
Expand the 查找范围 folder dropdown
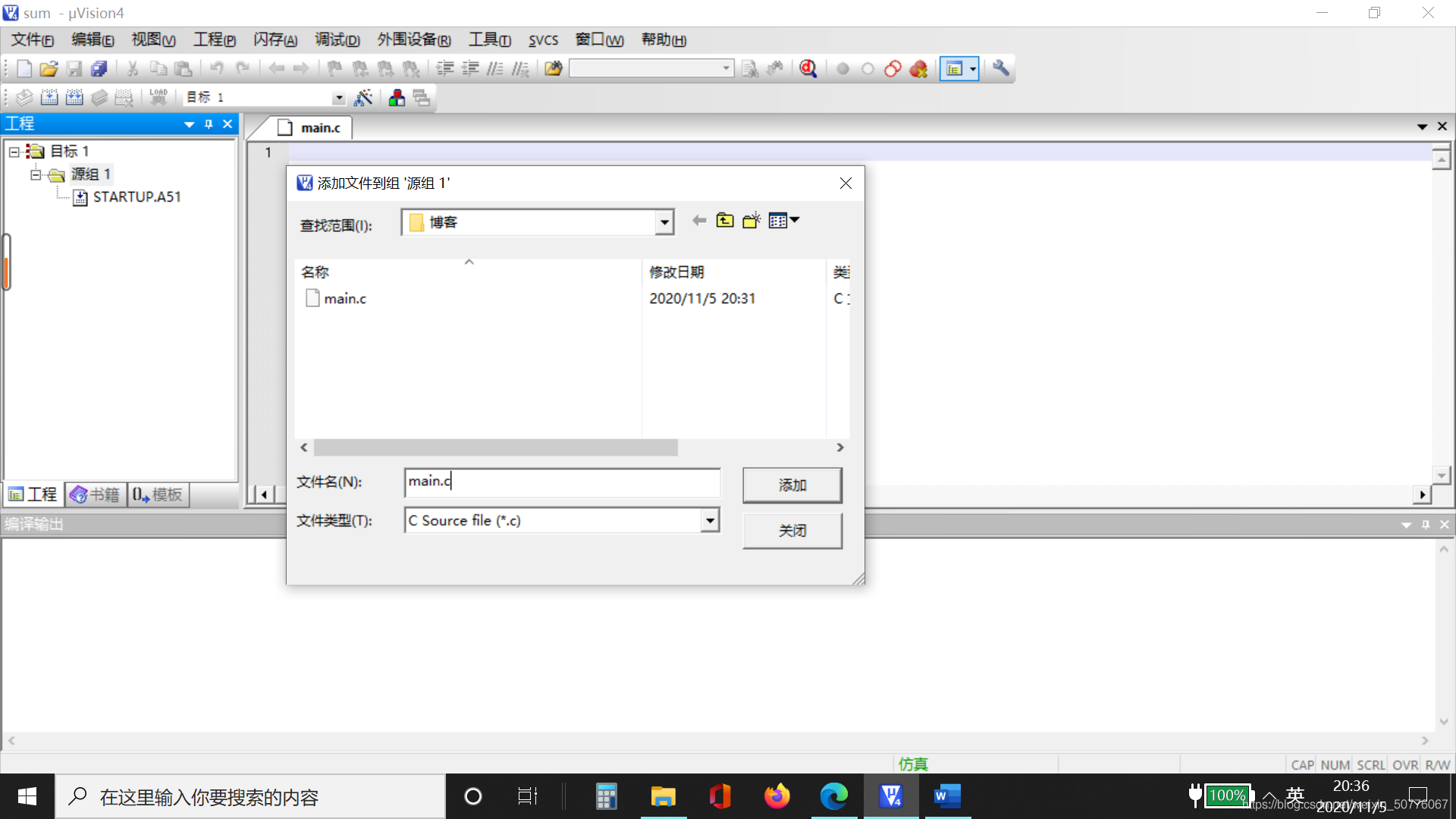click(x=664, y=222)
